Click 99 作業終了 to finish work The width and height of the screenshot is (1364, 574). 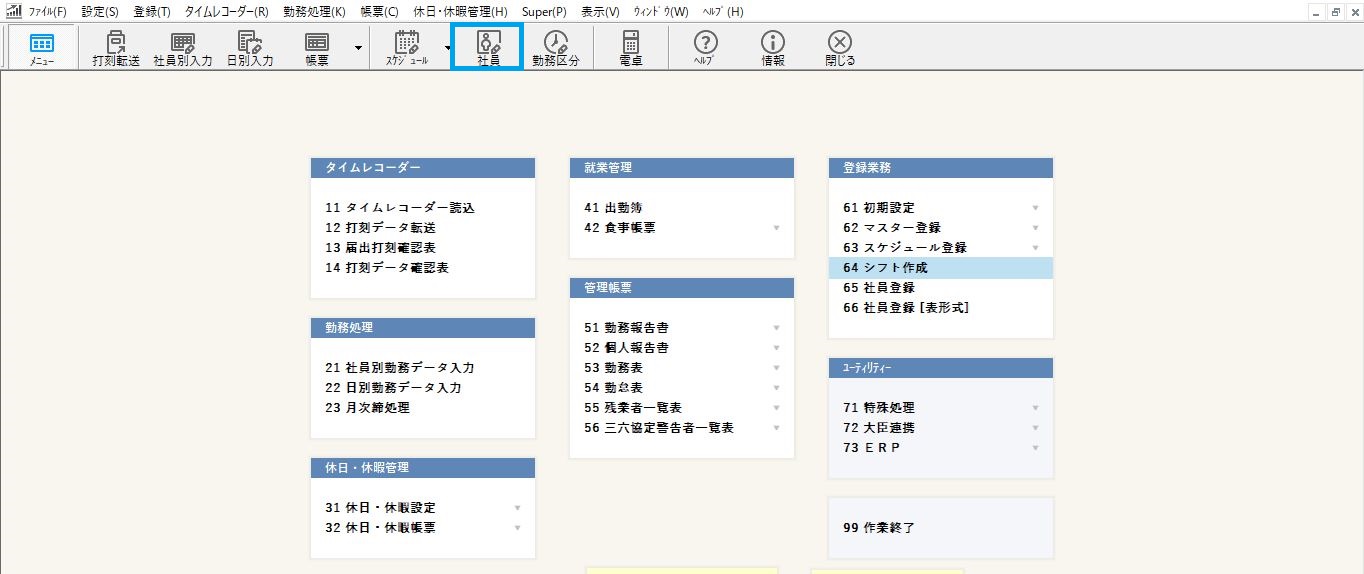[879, 528]
